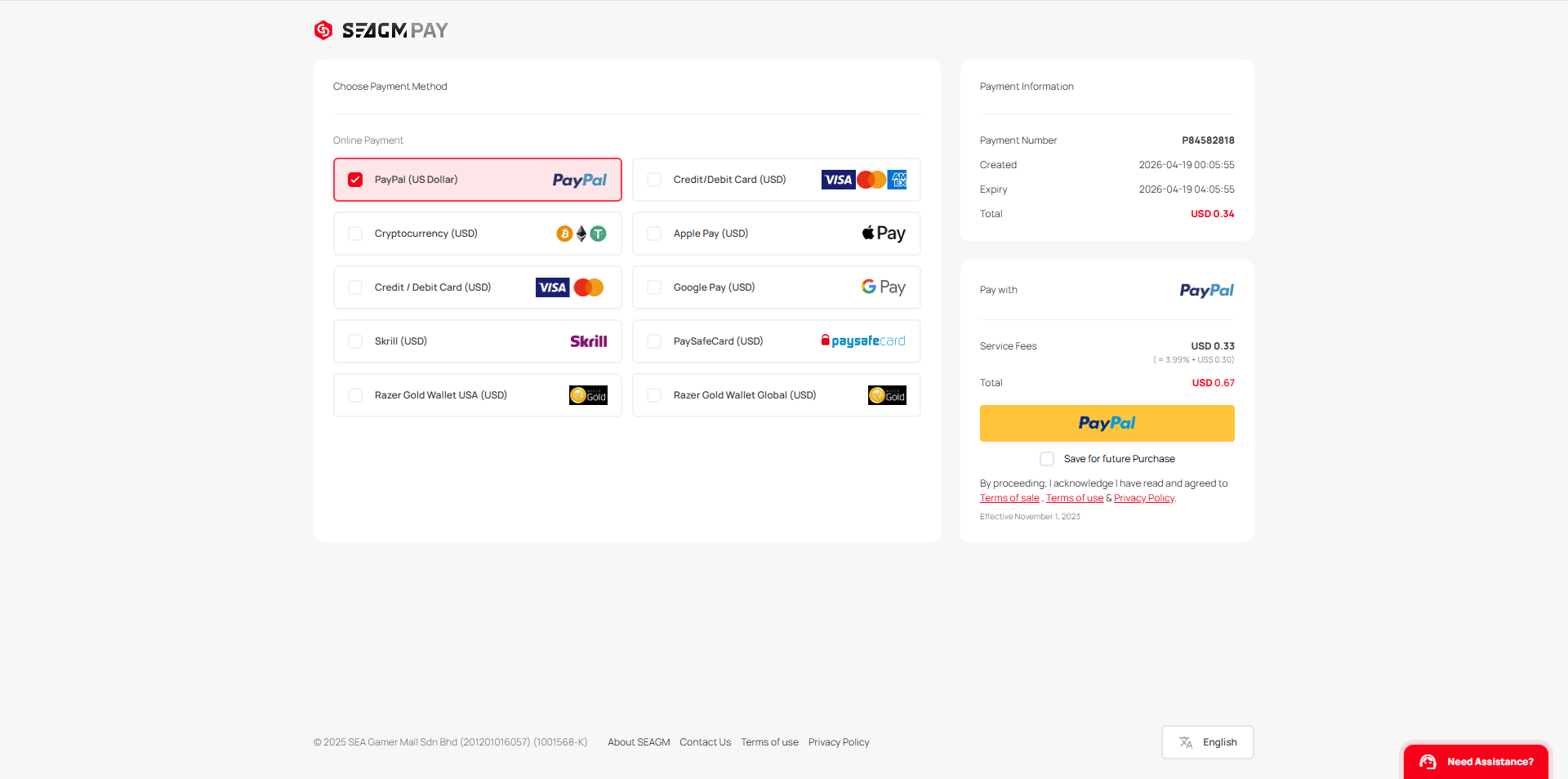Click the USD 0.34 total in Payment Information

tap(1213, 214)
